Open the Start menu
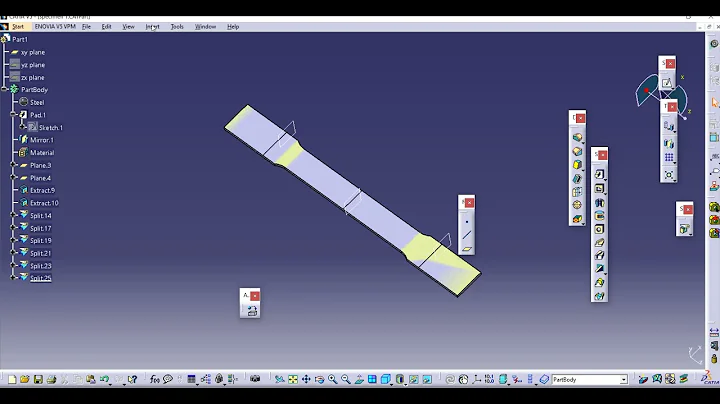720x404 pixels. click(x=18, y=27)
